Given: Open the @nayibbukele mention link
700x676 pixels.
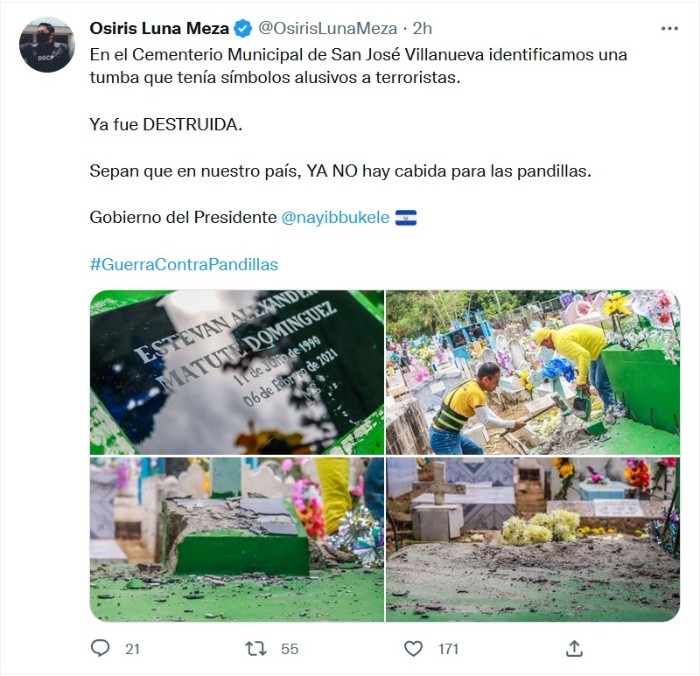Looking at the screenshot, I should 335,217.
